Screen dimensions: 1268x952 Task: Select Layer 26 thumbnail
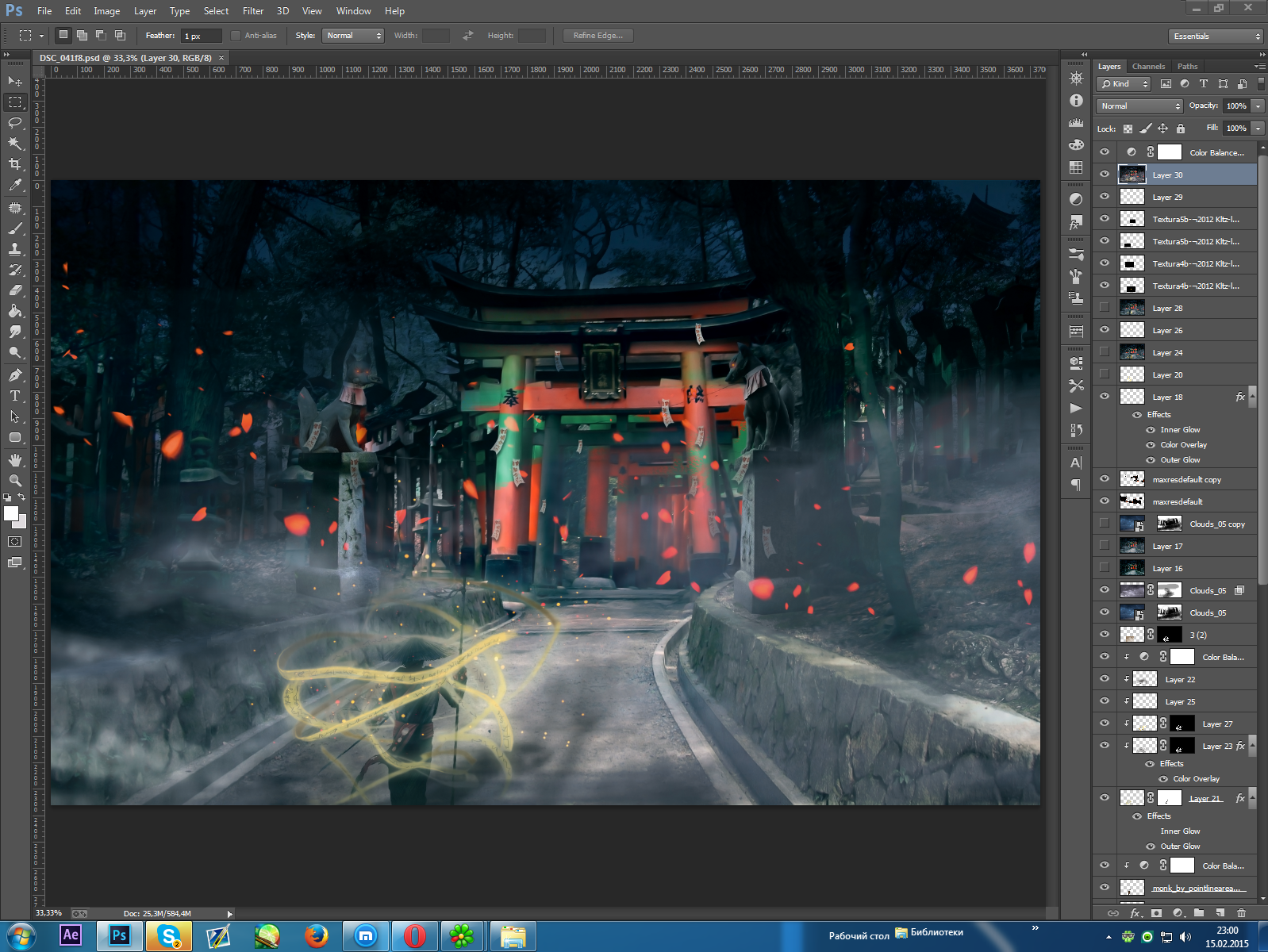tap(1132, 330)
